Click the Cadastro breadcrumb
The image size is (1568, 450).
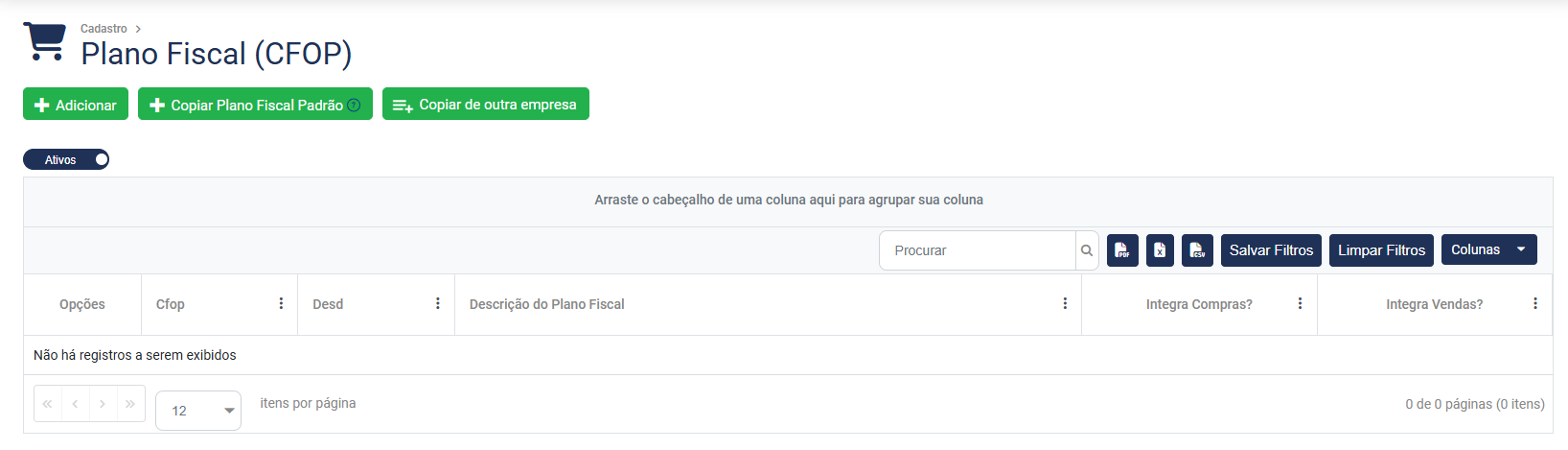pos(104,29)
